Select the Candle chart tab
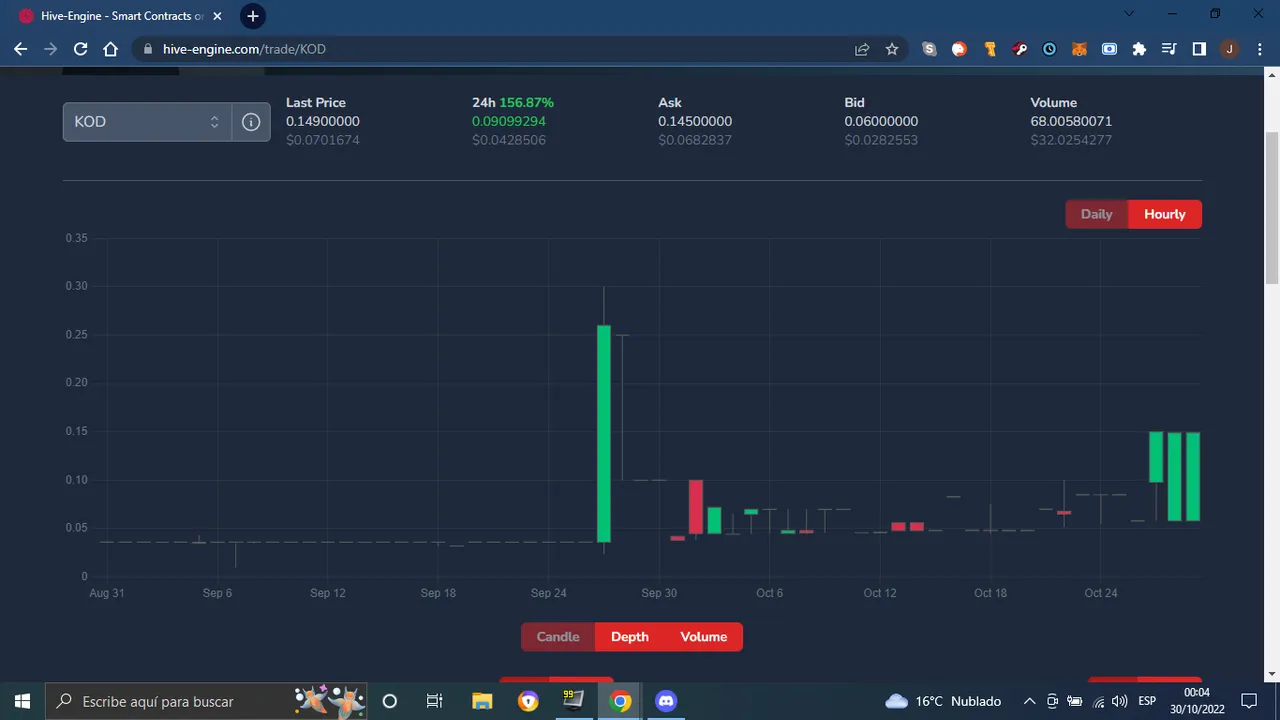Screen dimensions: 1280x720 coord(558,637)
